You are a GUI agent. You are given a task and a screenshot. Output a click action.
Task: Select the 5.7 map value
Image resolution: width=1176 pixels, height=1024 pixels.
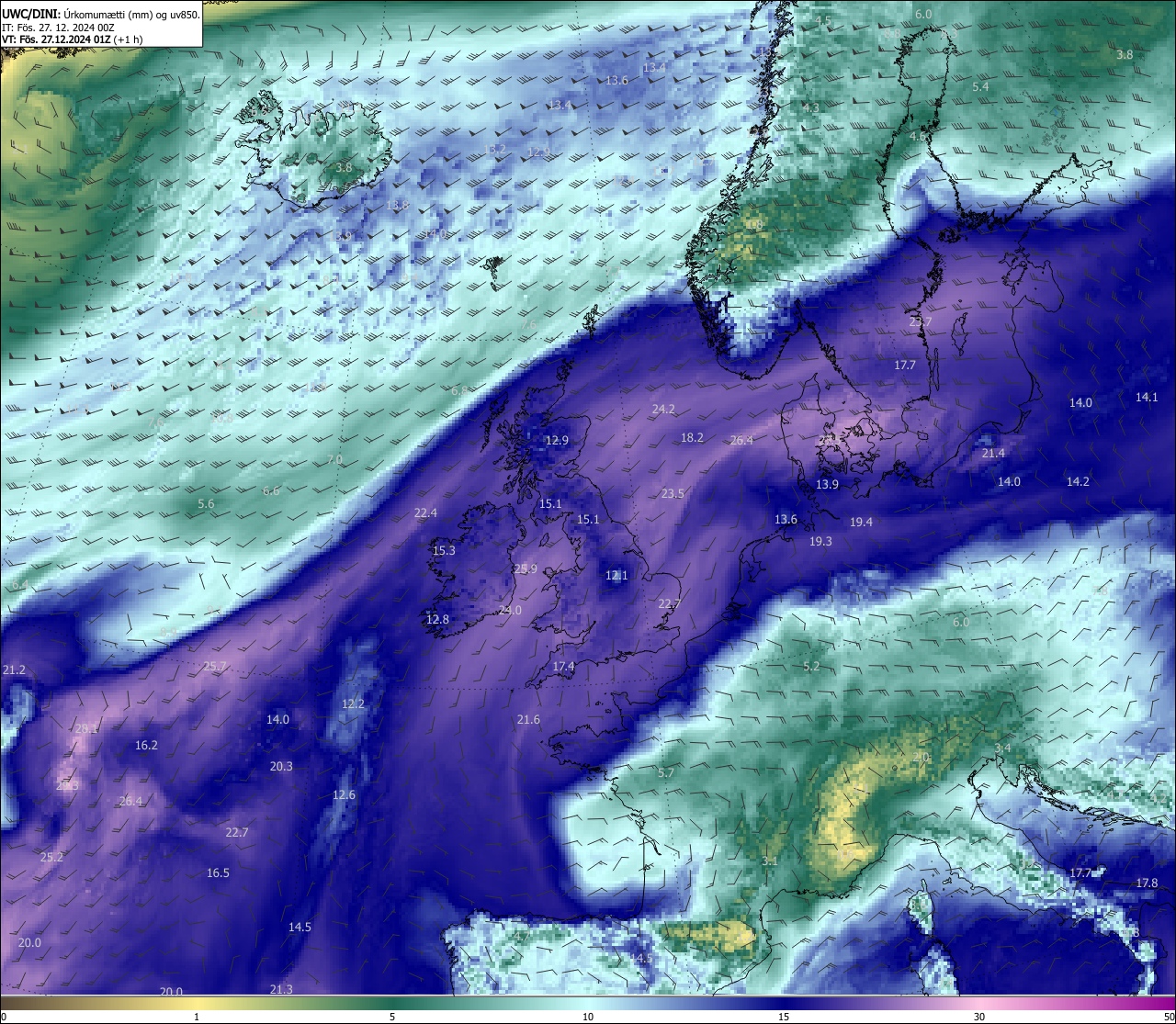coord(666,772)
